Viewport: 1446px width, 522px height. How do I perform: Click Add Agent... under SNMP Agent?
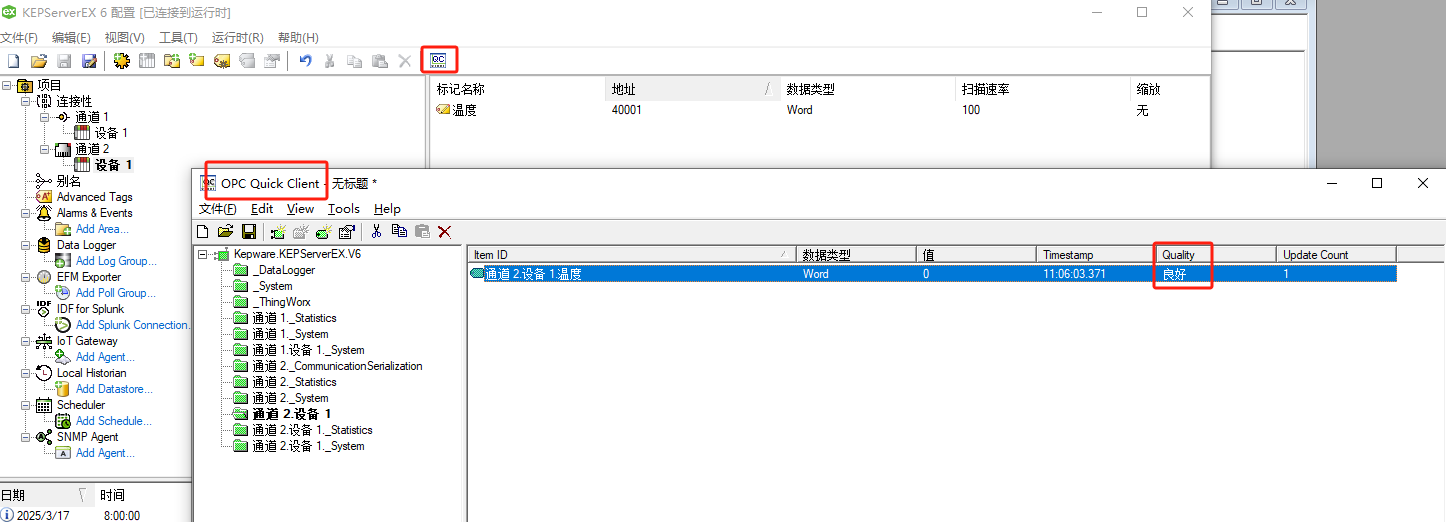[x=105, y=453]
